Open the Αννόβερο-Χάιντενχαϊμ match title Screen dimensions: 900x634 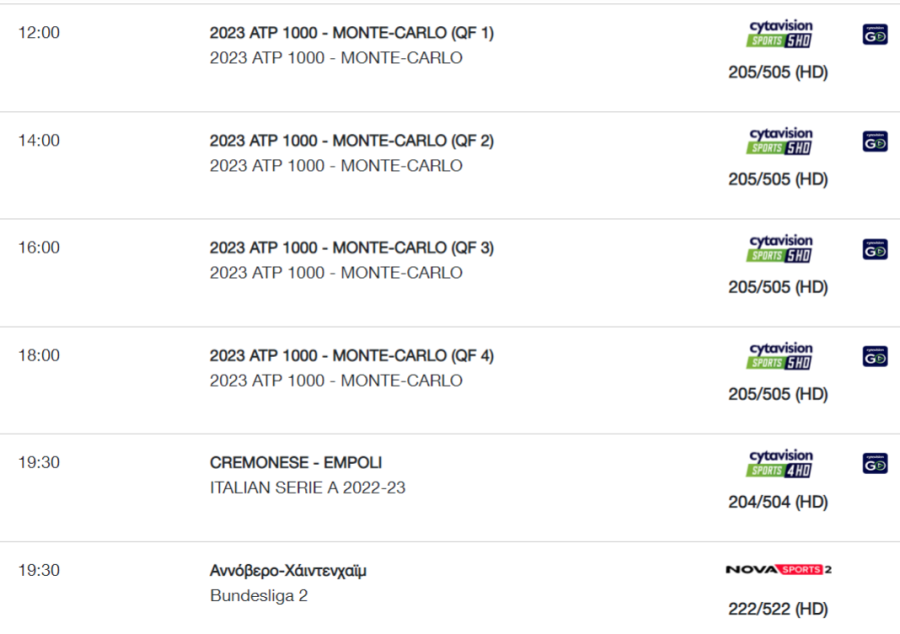coord(288,571)
